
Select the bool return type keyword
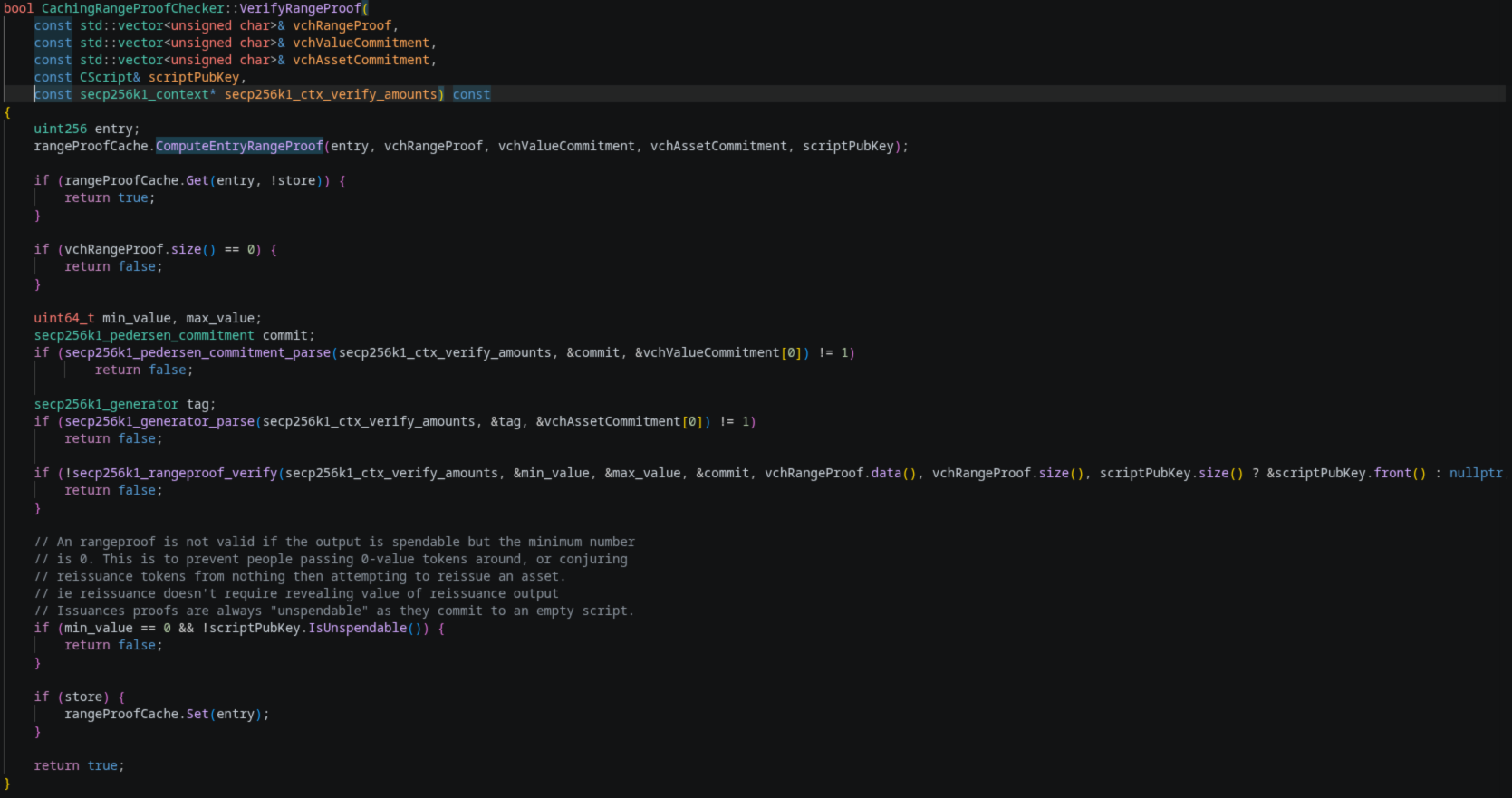(x=18, y=8)
